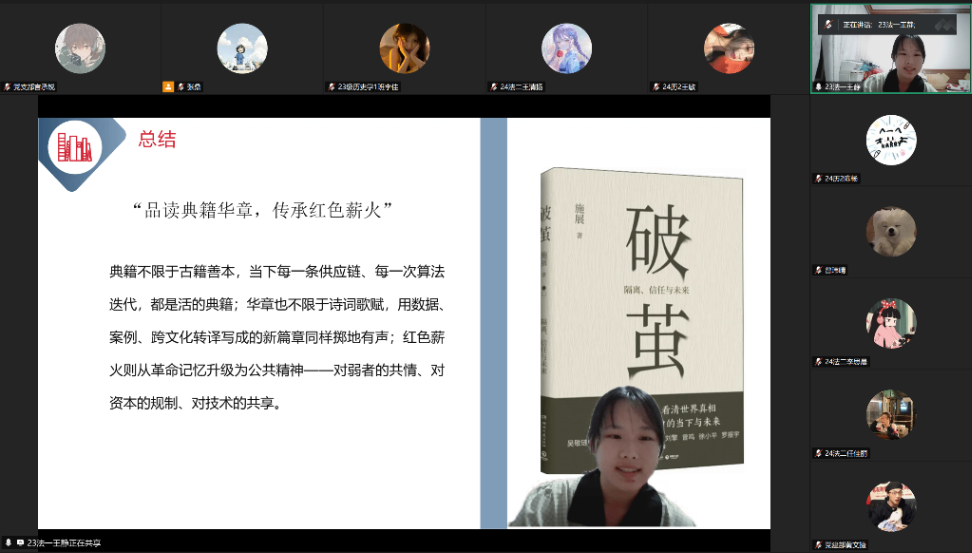This screenshot has height=553, width=972.
Task: Click the muted mic icon beside 24法二李思星
Action: 817,361
